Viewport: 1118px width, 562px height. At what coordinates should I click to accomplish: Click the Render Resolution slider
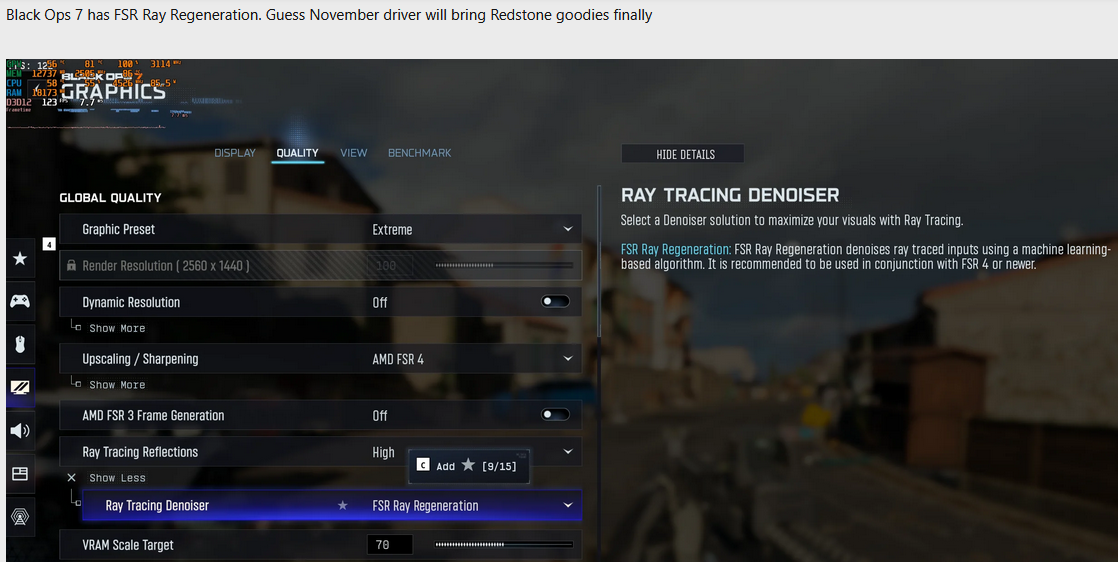coord(504,265)
